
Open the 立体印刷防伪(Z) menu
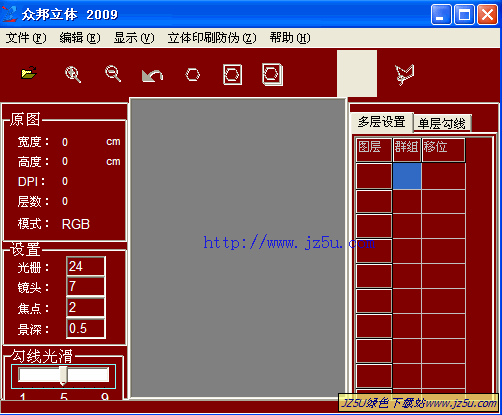(x=212, y=38)
